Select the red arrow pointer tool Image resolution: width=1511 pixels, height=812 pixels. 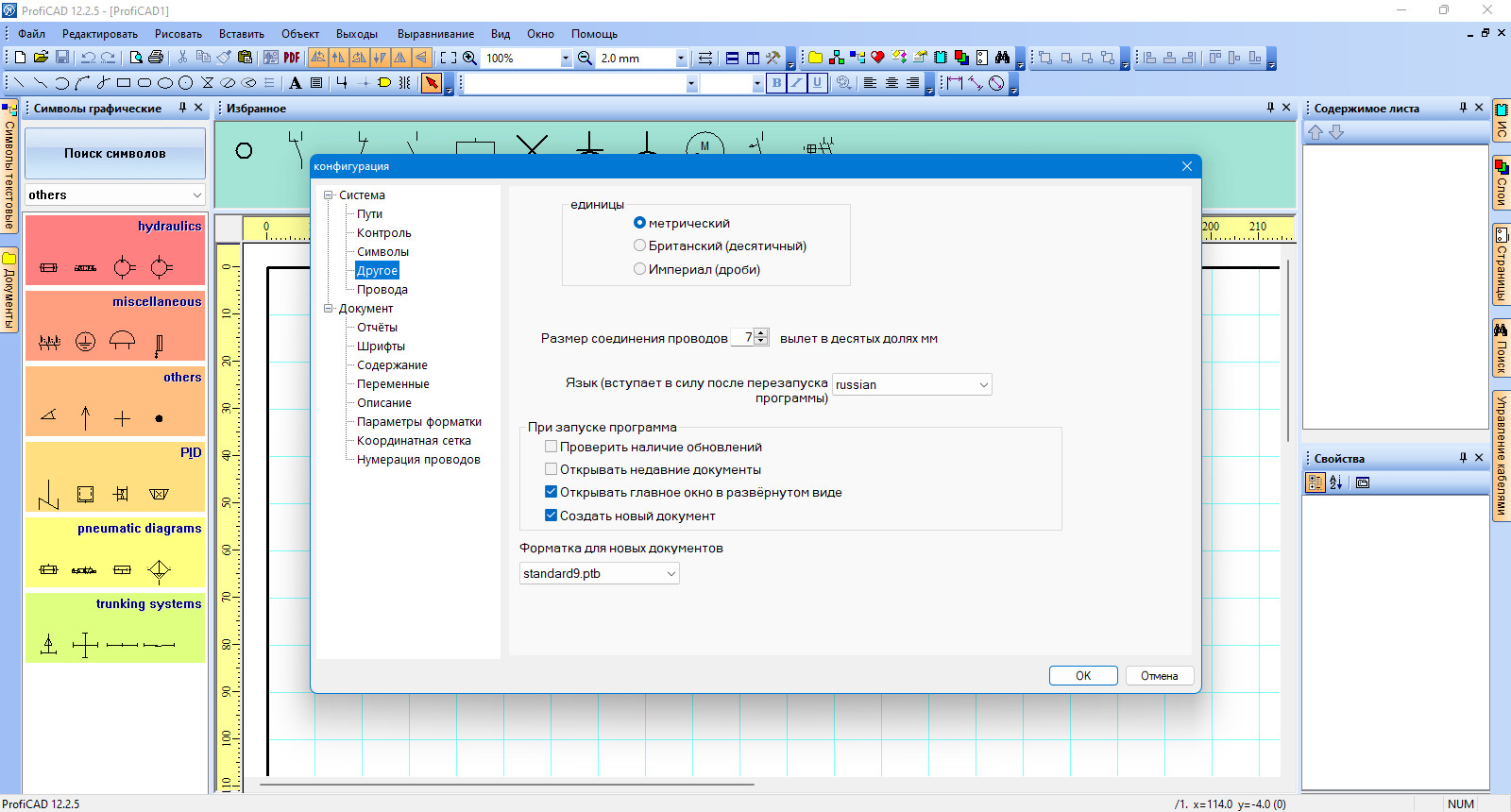point(432,83)
